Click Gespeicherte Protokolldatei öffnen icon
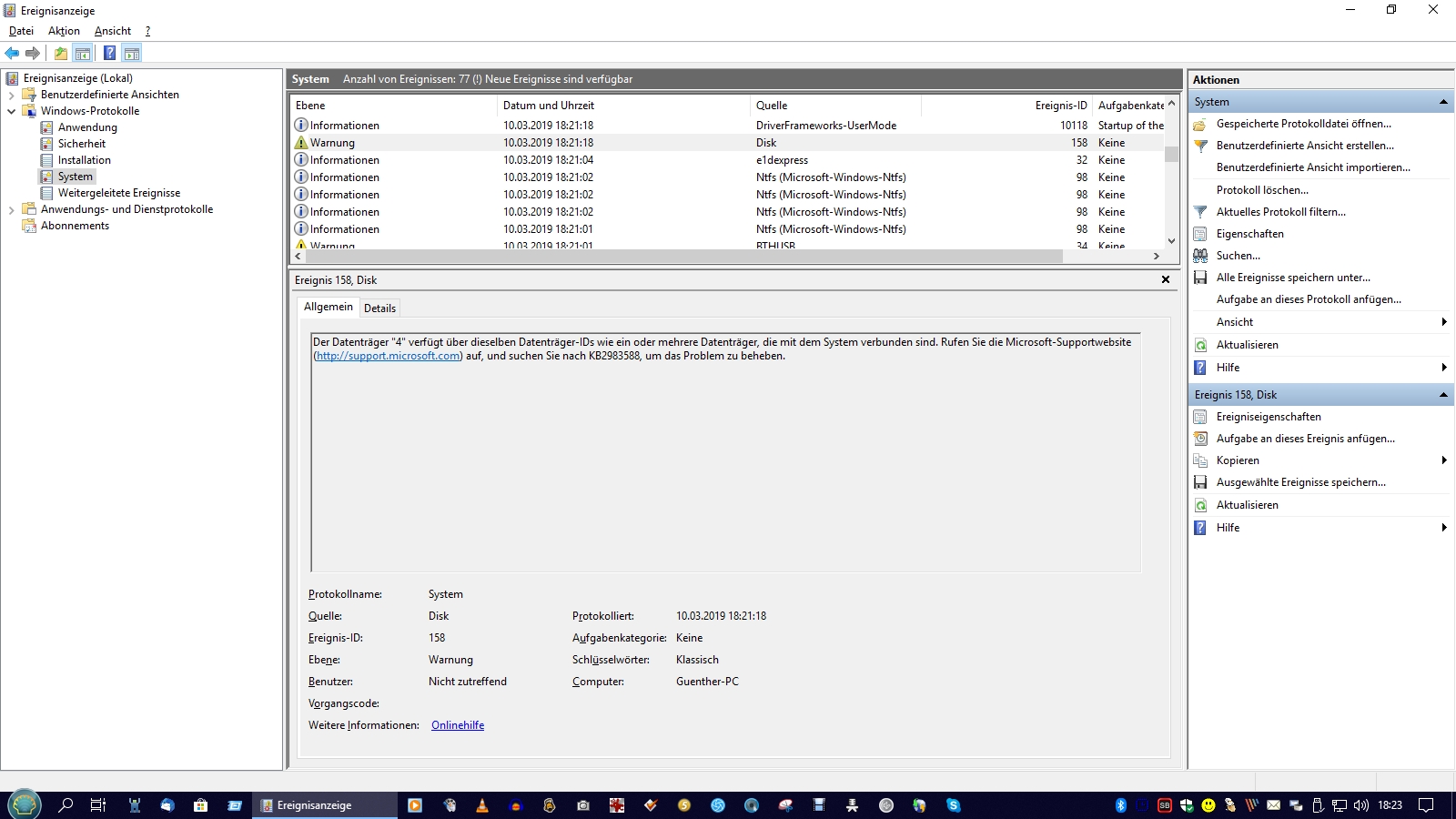 click(x=1200, y=124)
